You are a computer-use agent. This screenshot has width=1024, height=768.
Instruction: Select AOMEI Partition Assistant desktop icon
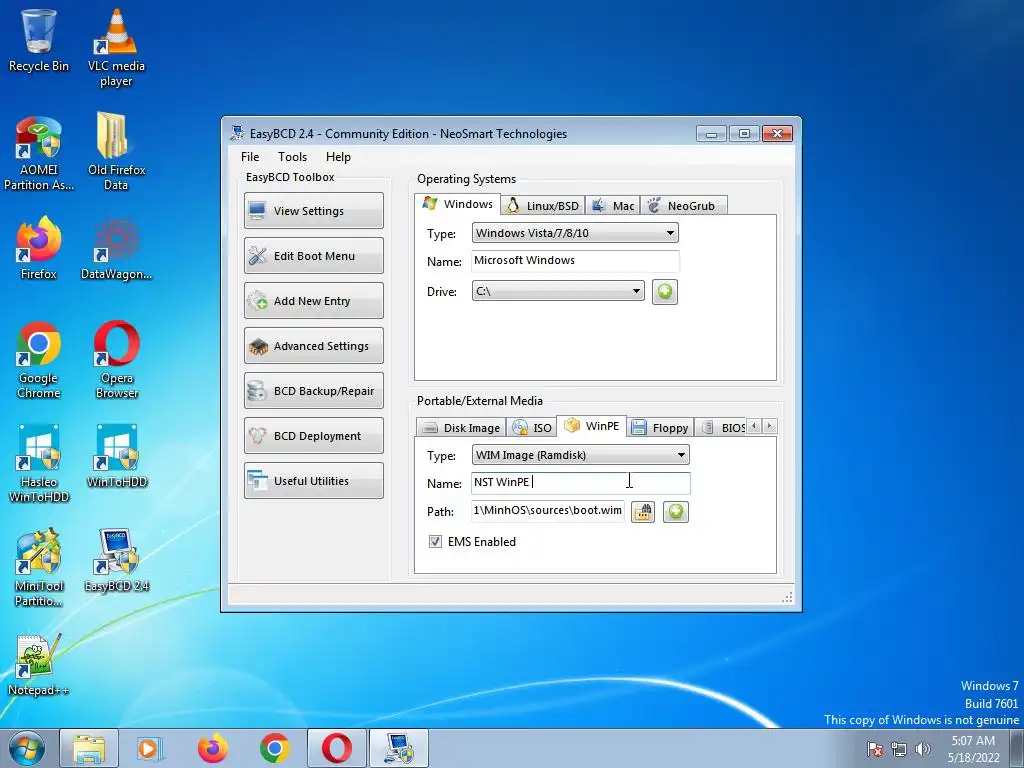(39, 153)
